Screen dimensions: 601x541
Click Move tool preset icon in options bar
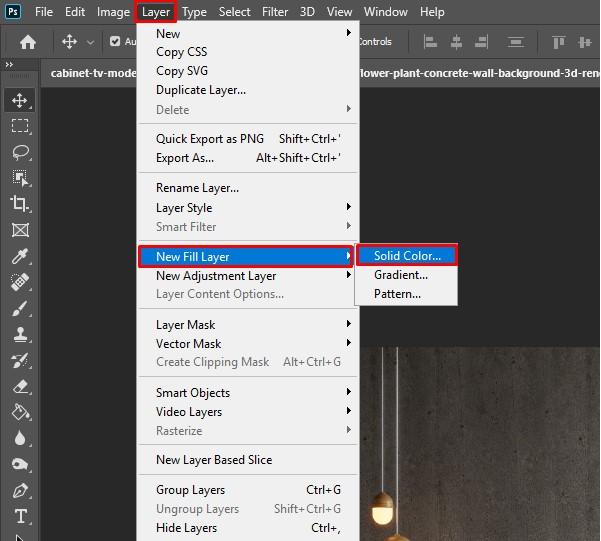pyautogui.click(x=69, y=41)
